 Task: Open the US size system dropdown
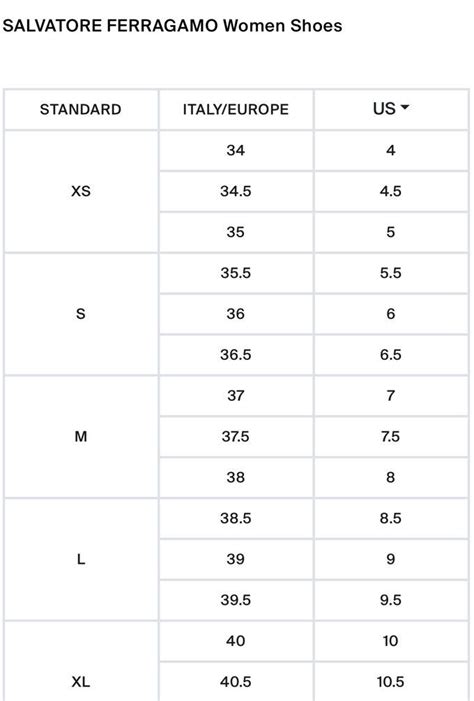(x=391, y=109)
